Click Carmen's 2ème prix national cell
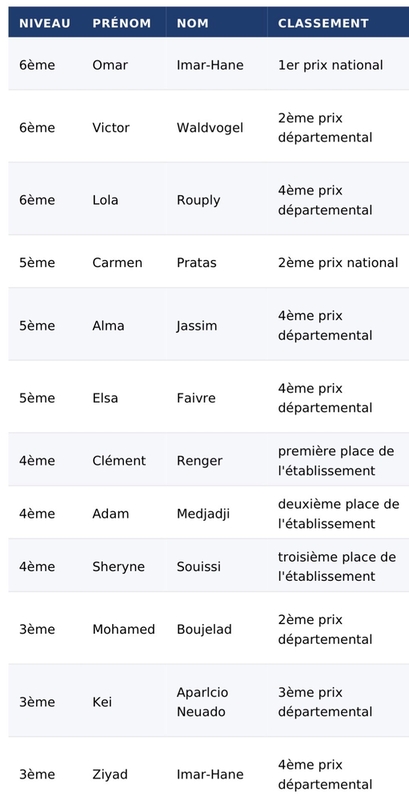Image resolution: width=409 pixels, height=800 pixels. 338,263
